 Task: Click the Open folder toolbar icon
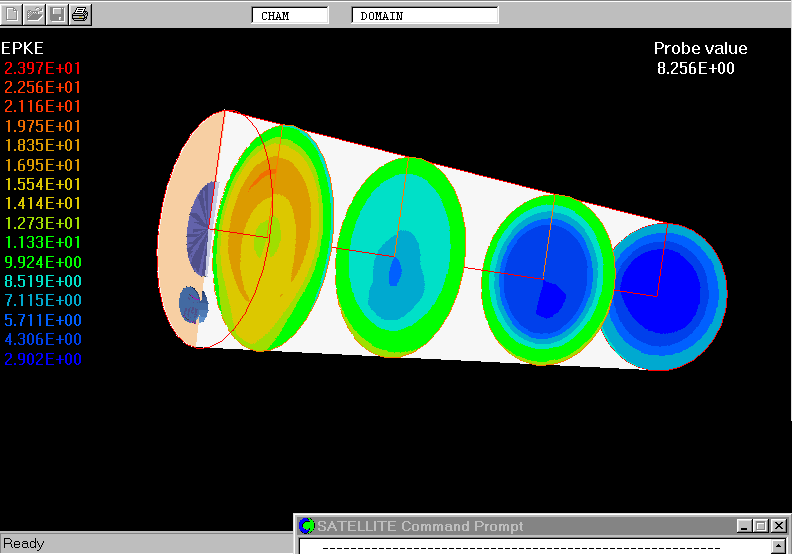coord(34,14)
